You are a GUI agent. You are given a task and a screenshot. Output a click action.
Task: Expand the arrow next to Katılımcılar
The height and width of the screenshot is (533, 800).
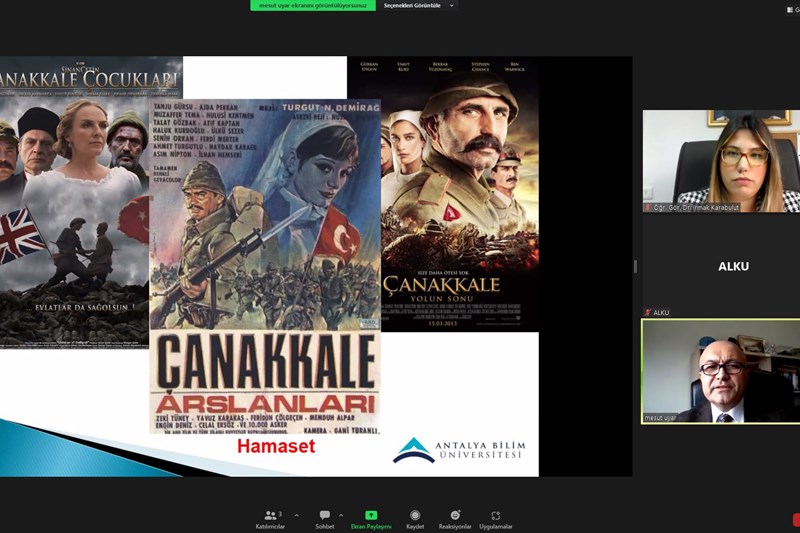pyautogui.click(x=297, y=515)
